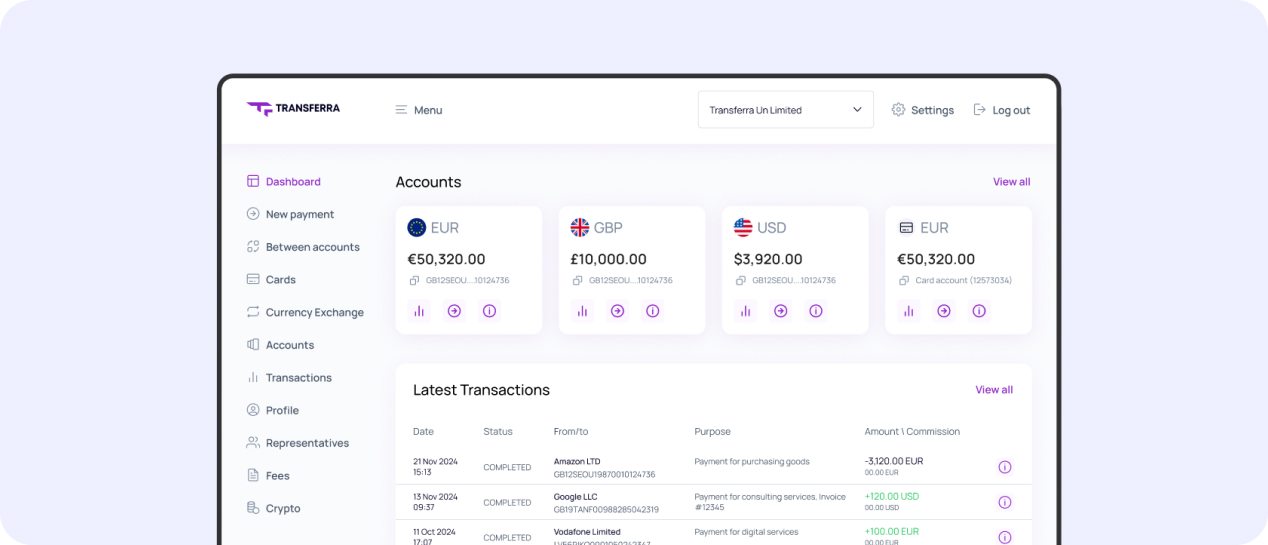Copy the USD account number icon
The image size is (1268, 545).
click(740, 281)
